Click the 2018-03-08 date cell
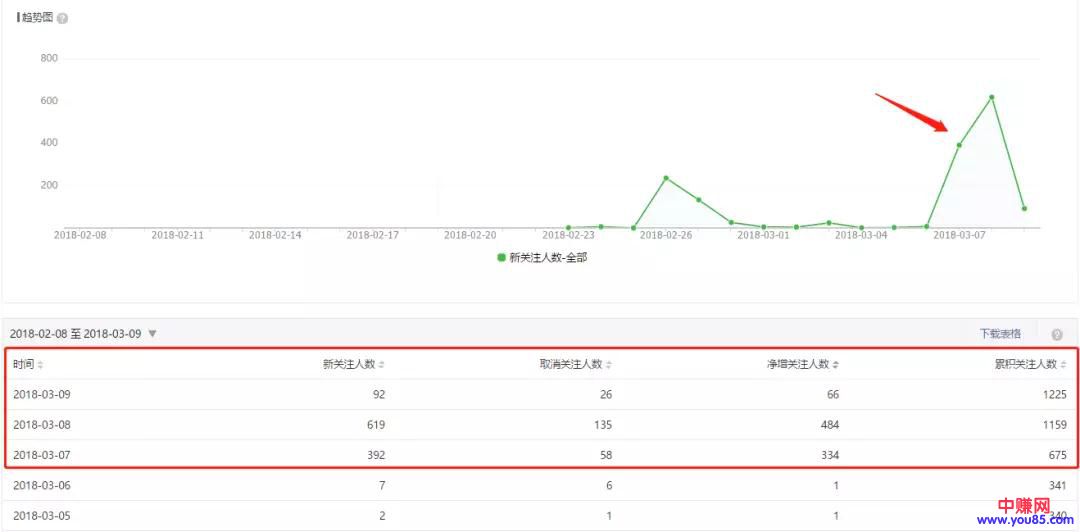 tap(42, 424)
